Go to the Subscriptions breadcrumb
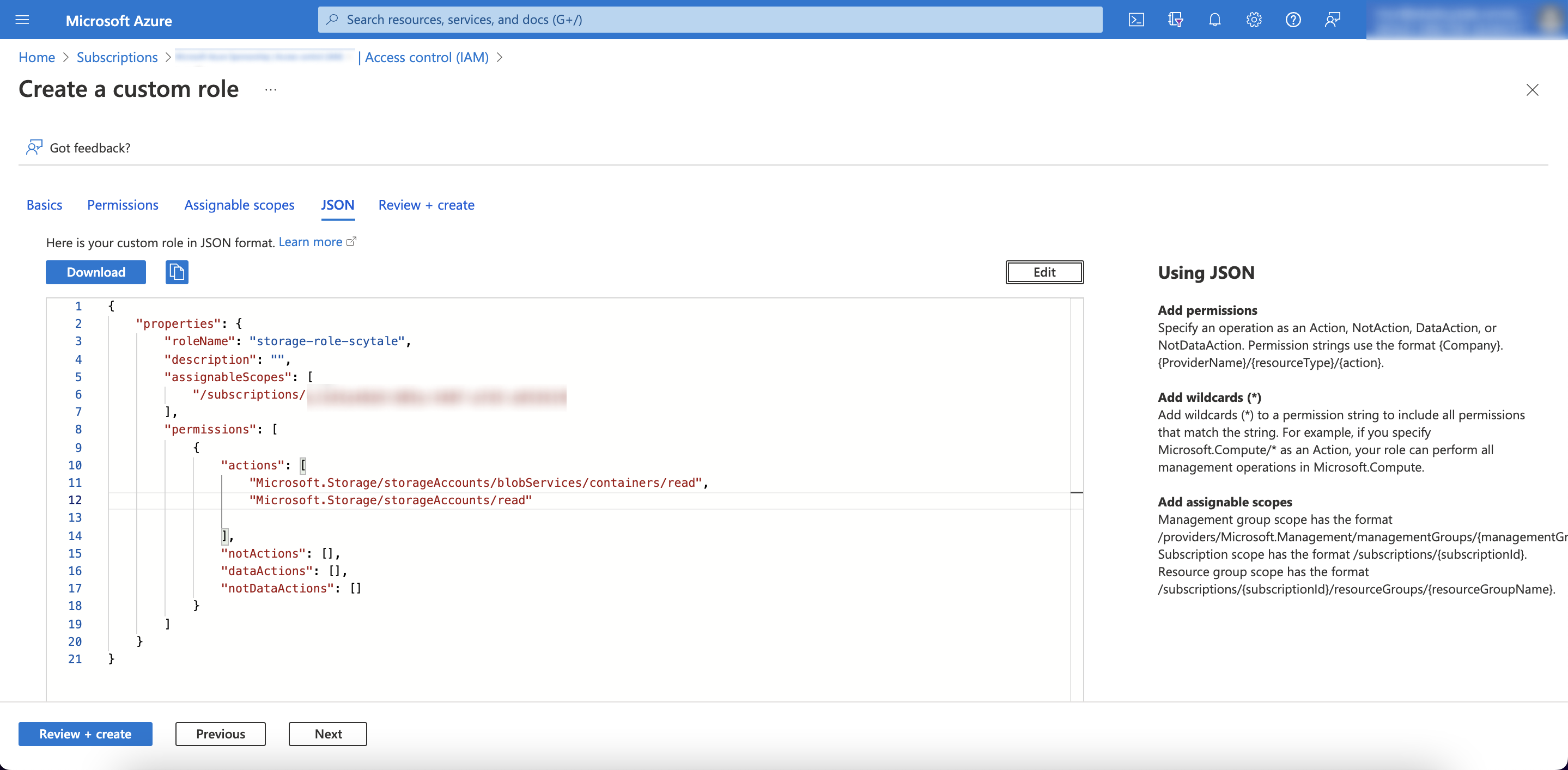This screenshot has height=770, width=1568. [117, 57]
